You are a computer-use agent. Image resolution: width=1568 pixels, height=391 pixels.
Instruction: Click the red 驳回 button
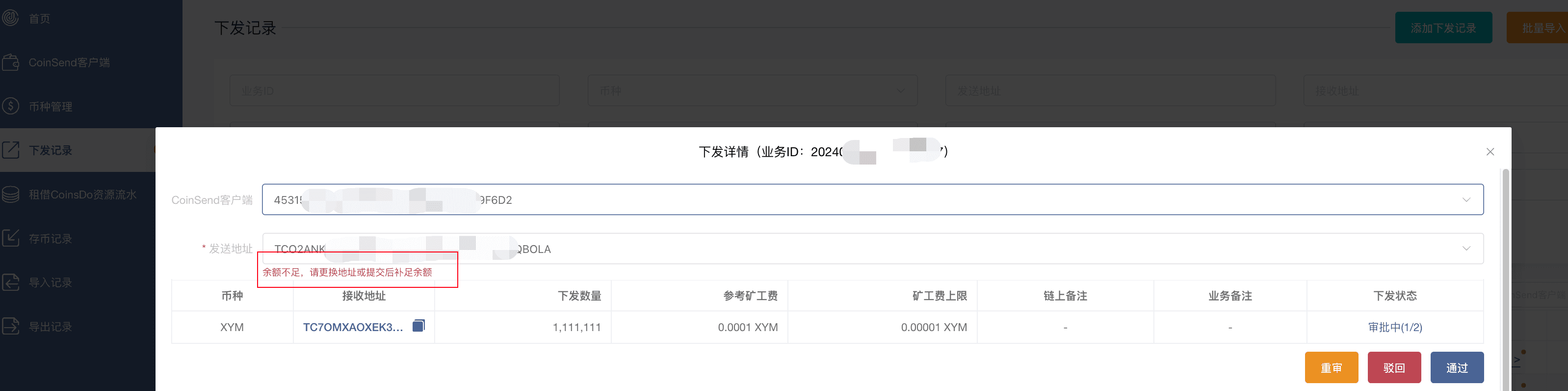click(x=1393, y=368)
